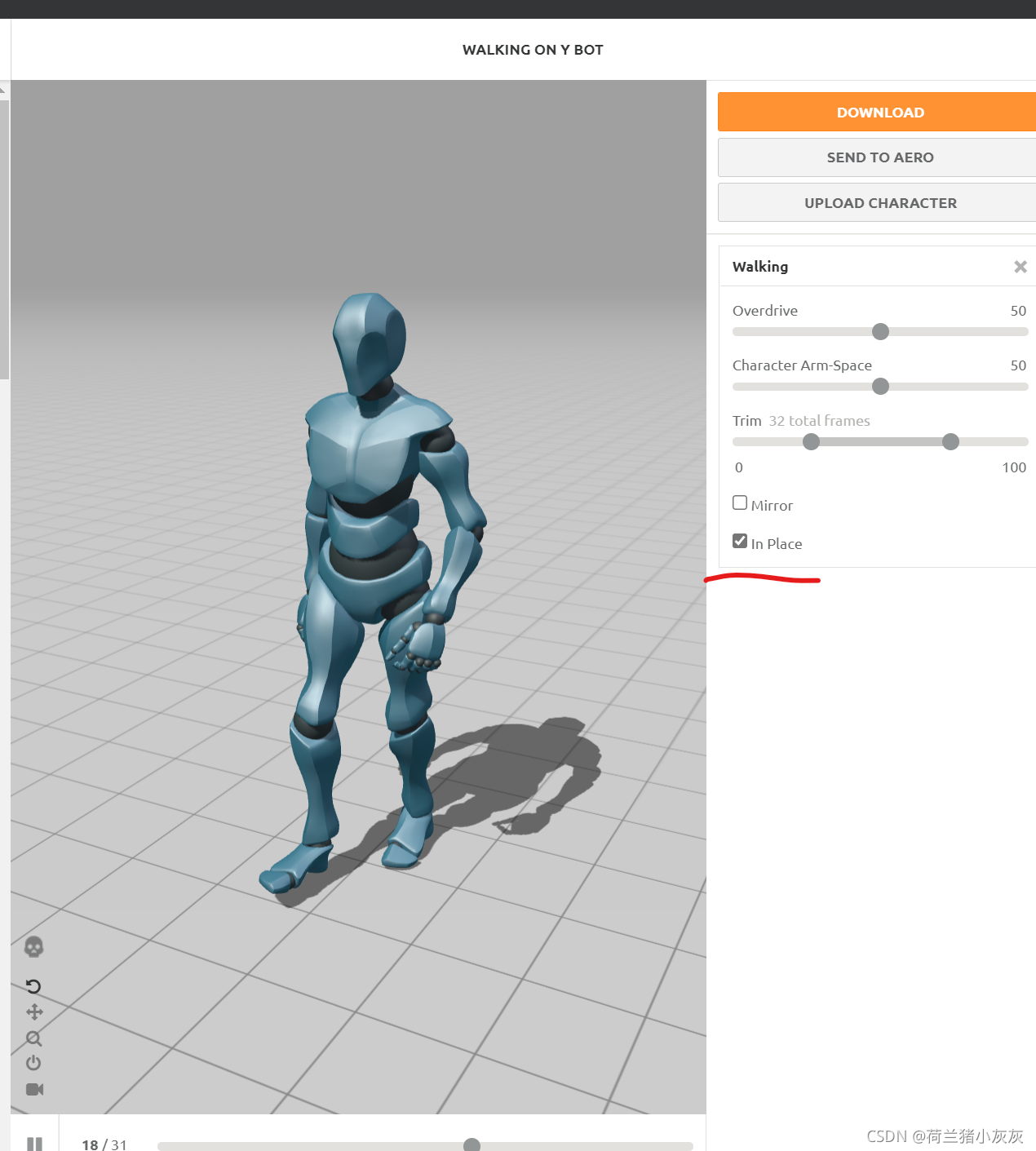This screenshot has height=1151, width=1036.
Task: Click the Overdrive slider handle
Action: [880, 331]
